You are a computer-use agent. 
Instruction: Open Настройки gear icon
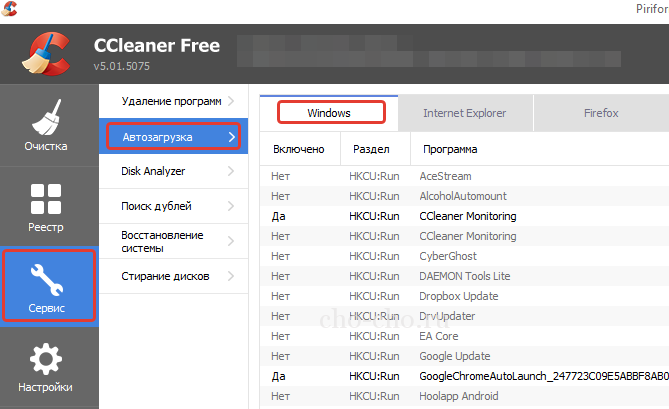click(x=47, y=360)
